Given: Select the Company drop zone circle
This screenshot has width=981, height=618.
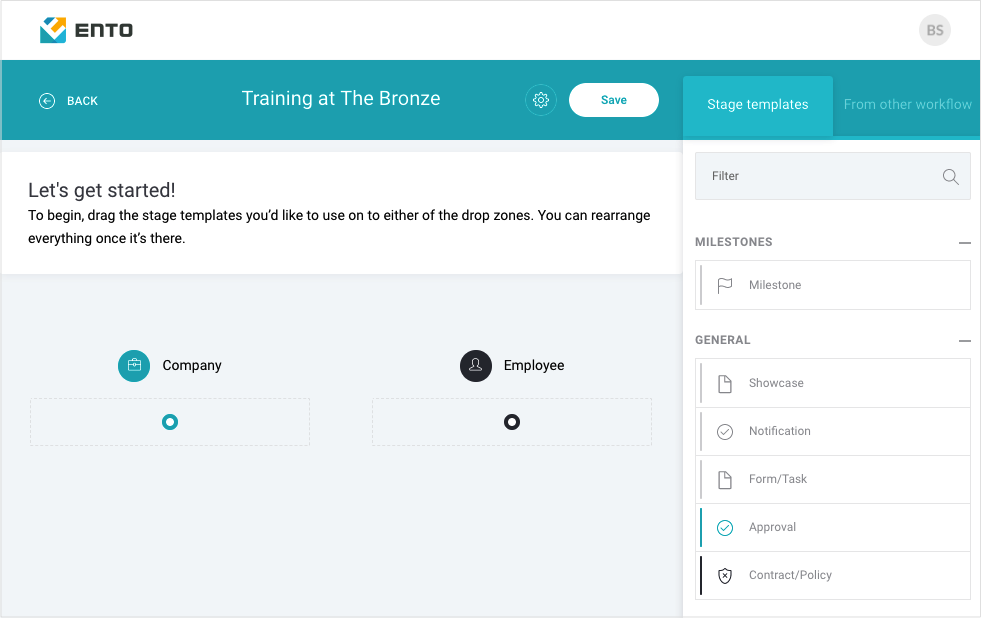Looking at the screenshot, I should click(170, 422).
